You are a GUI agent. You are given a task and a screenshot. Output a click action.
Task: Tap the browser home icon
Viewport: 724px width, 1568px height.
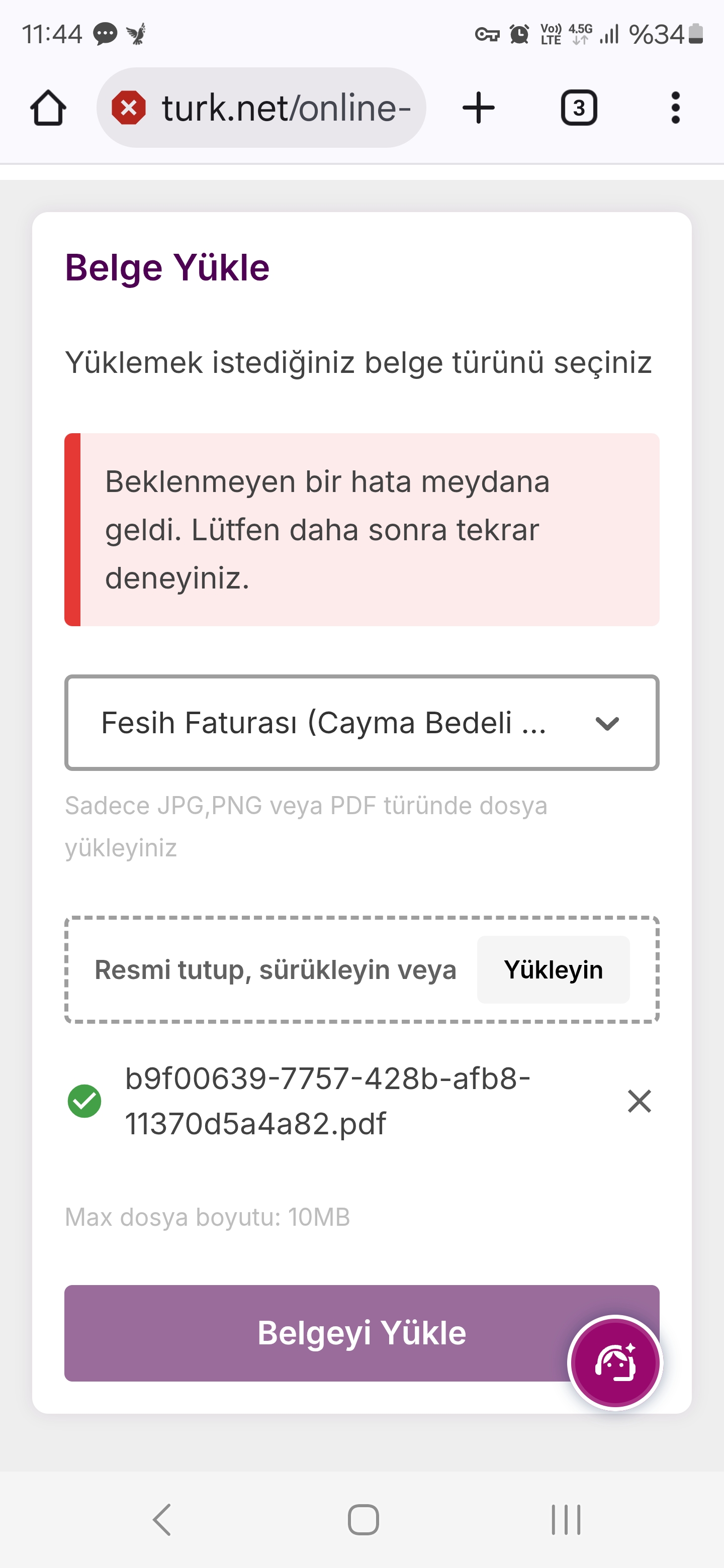[48, 109]
